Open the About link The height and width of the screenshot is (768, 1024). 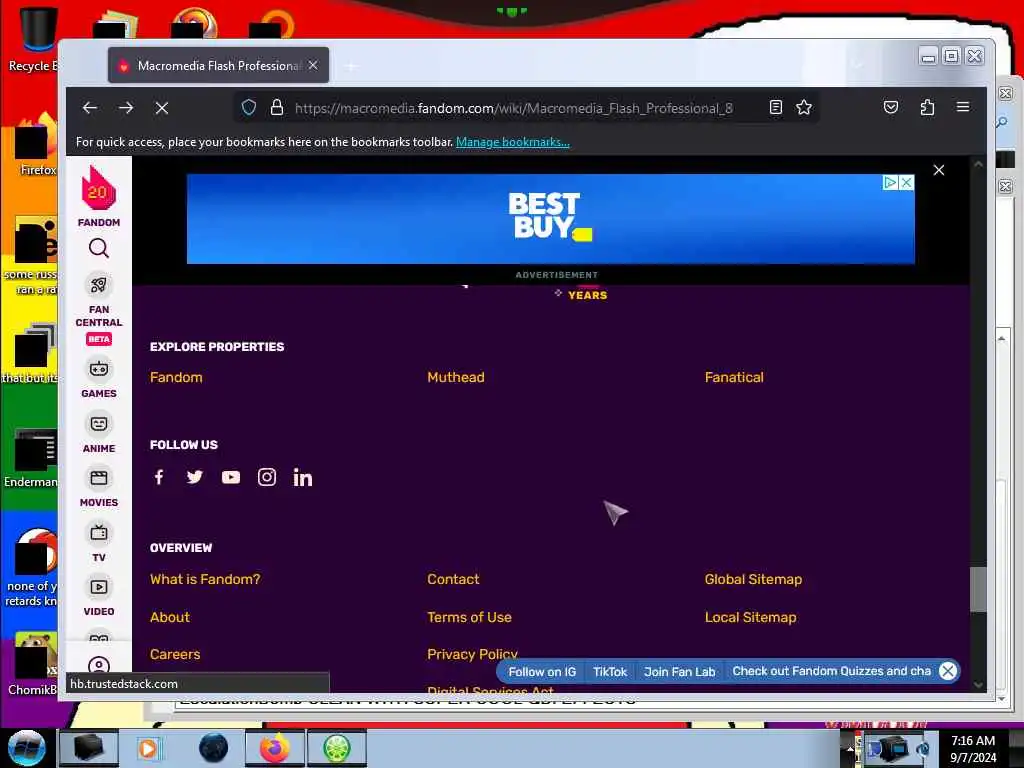tap(170, 617)
